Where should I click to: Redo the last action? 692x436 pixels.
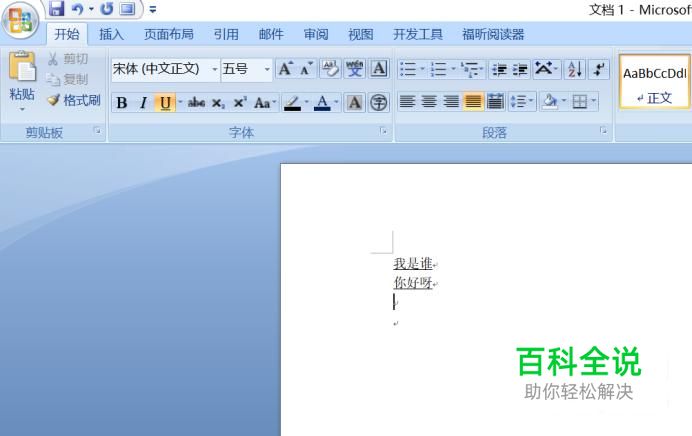click(106, 8)
